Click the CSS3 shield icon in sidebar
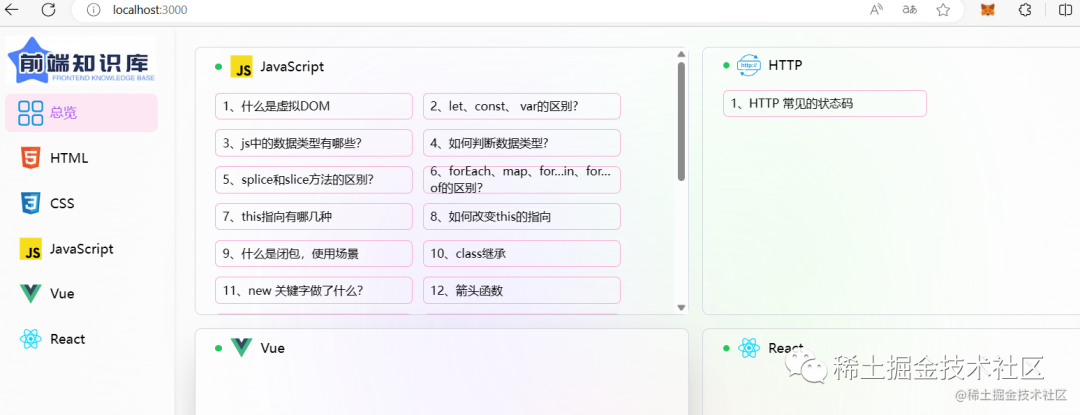The height and width of the screenshot is (415, 1080). [x=30, y=204]
